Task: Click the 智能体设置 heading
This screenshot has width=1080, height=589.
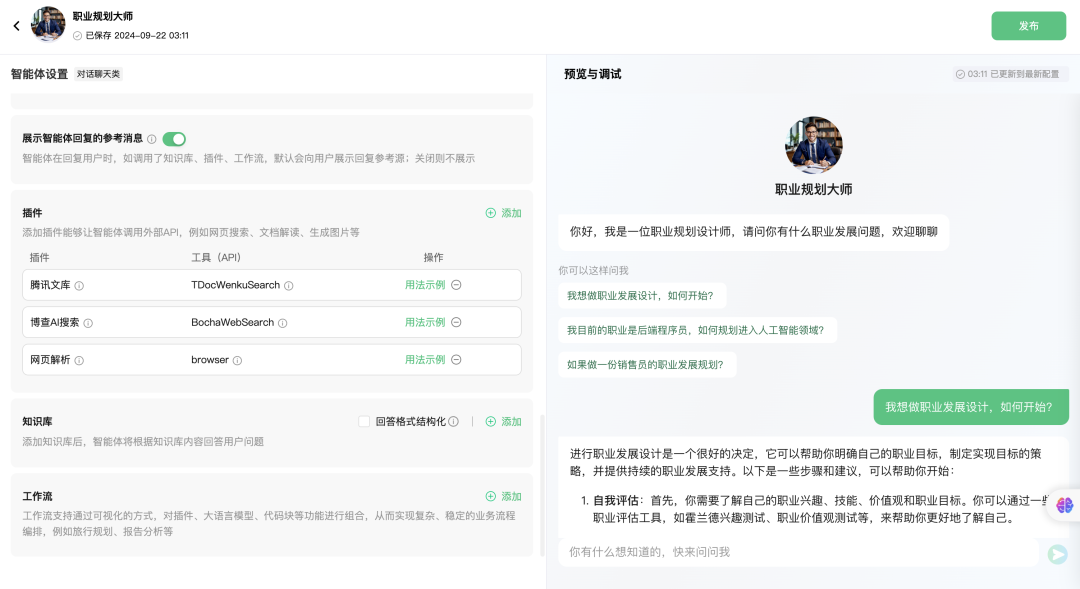Action: click(x=39, y=74)
